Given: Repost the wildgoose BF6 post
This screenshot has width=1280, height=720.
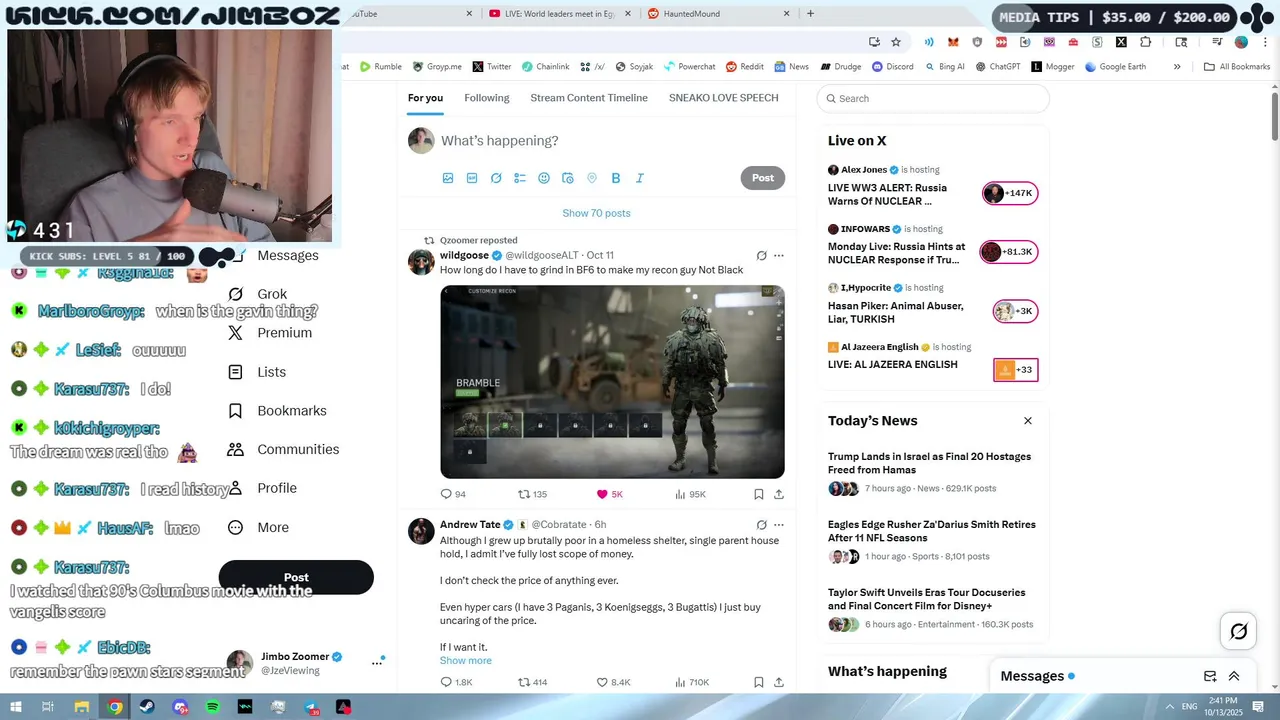Looking at the screenshot, I should coord(532,494).
